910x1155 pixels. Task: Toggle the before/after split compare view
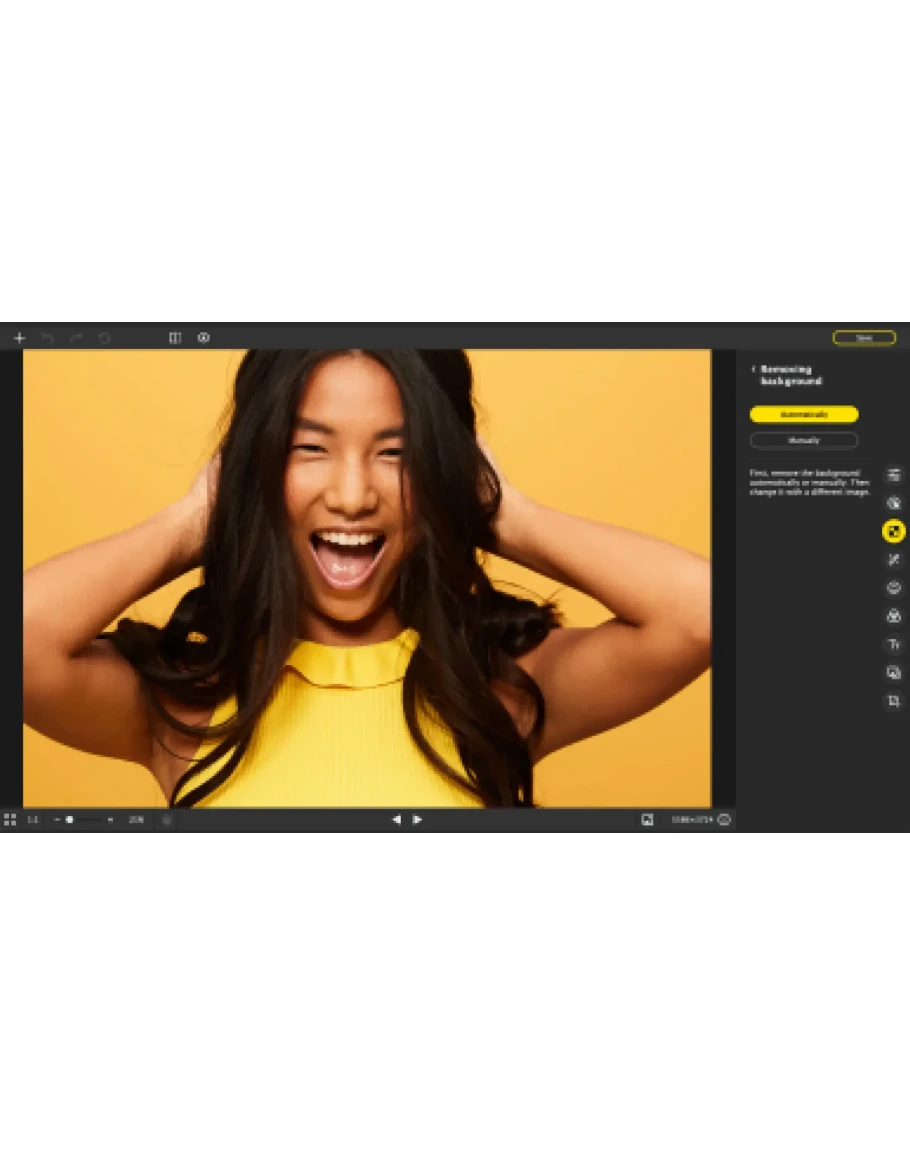(175, 338)
